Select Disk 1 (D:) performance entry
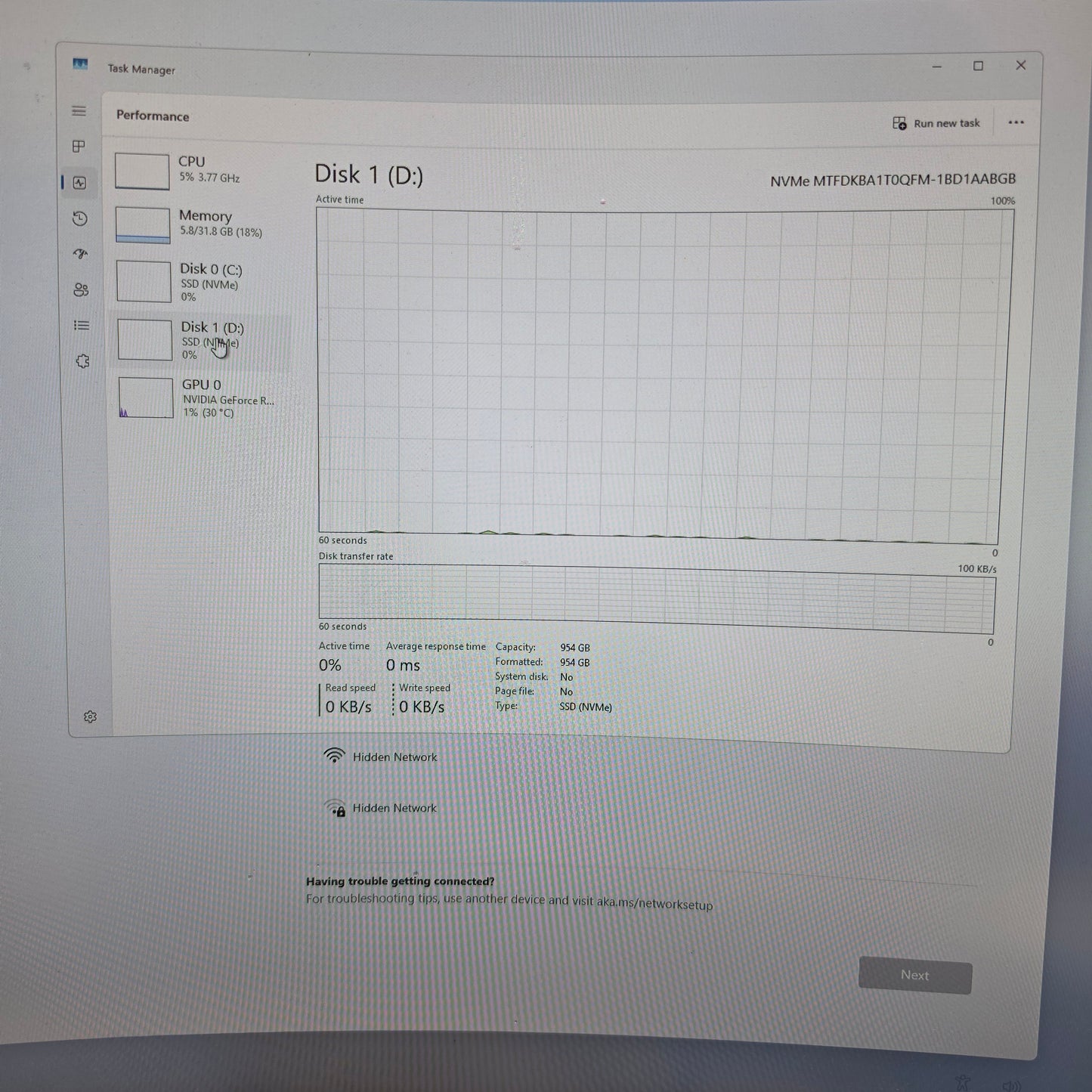Screen dimensions: 1092x1092 [x=200, y=340]
